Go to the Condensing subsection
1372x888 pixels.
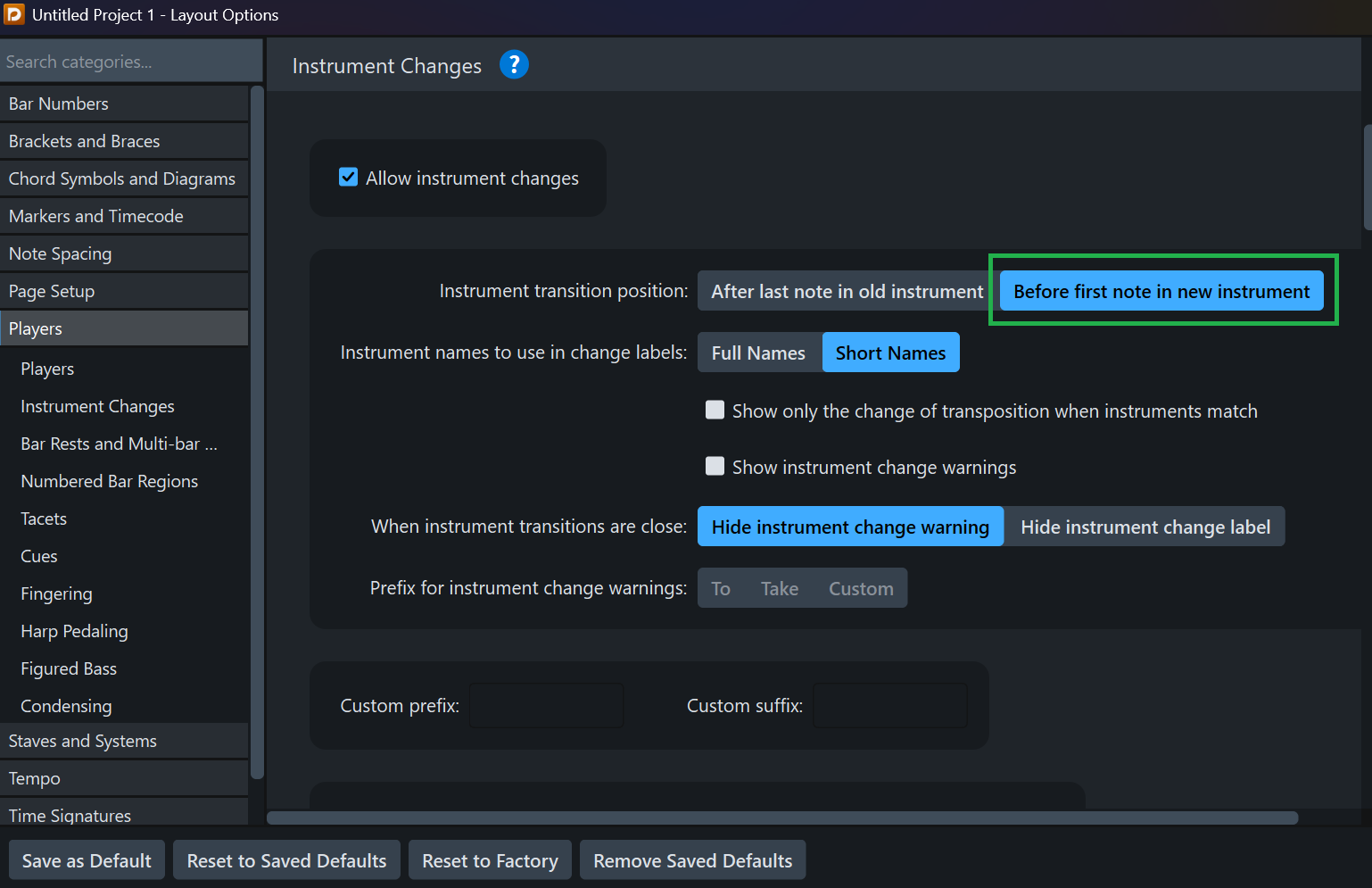[x=66, y=706]
